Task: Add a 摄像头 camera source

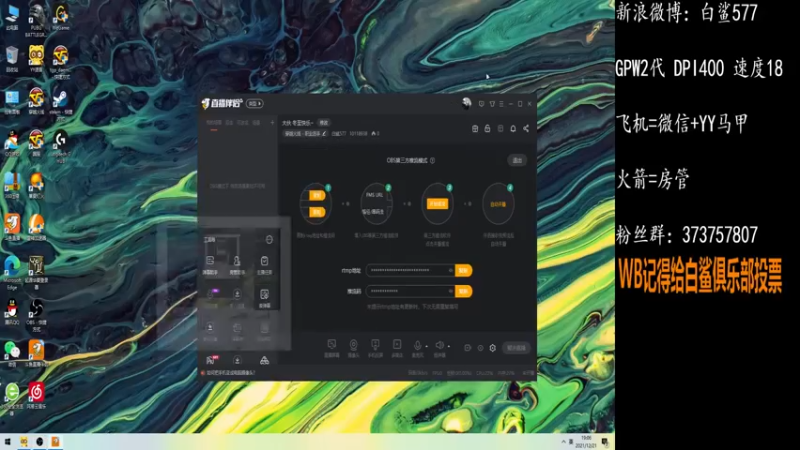Action: tap(353, 348)
